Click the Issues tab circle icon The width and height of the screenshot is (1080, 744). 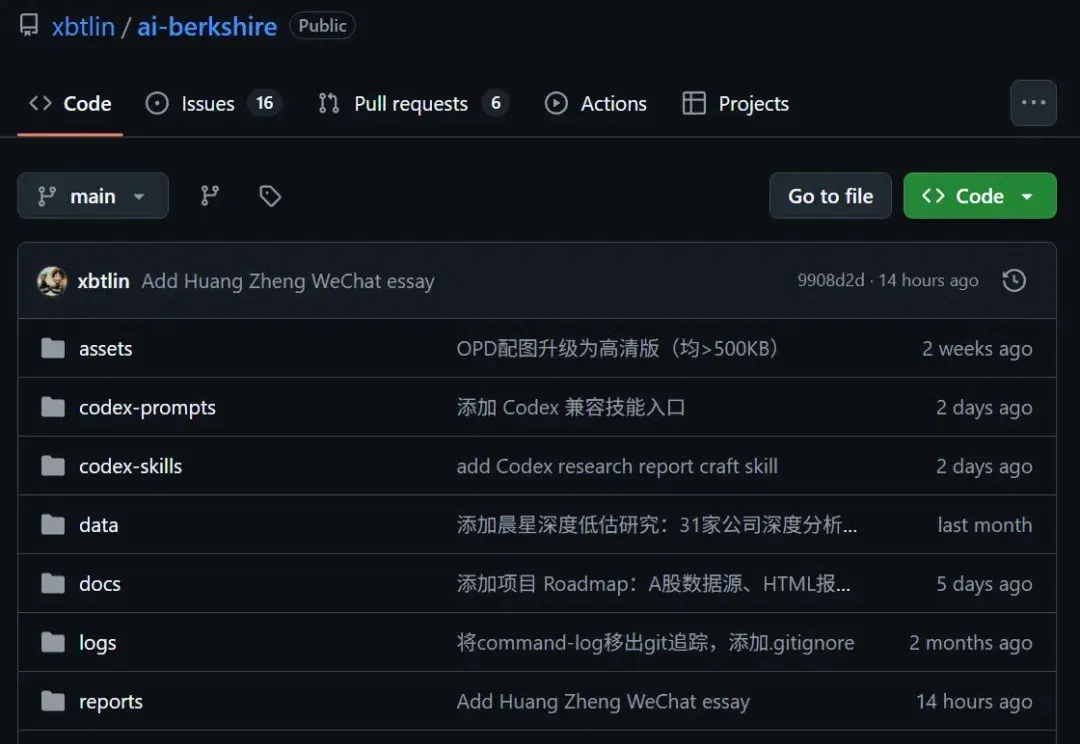[x=157, y=103]
